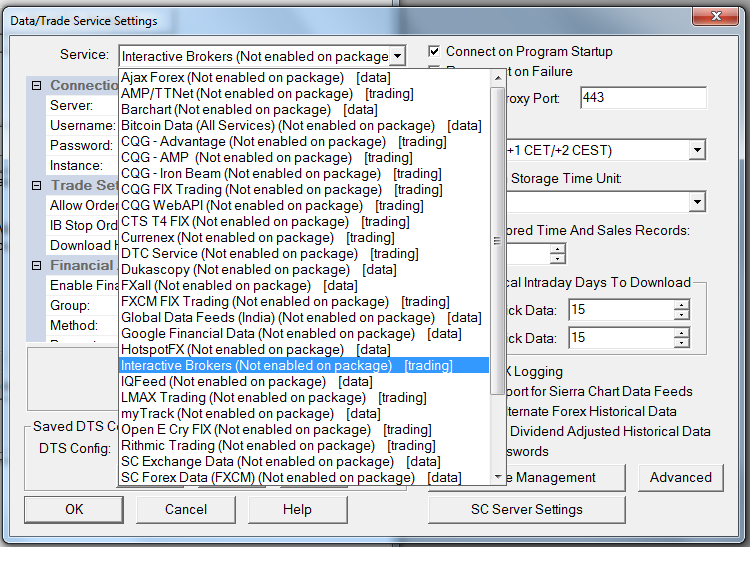
Task: Toggle Connect on Program Startup checkbox
Action: (x=434, y=51)
